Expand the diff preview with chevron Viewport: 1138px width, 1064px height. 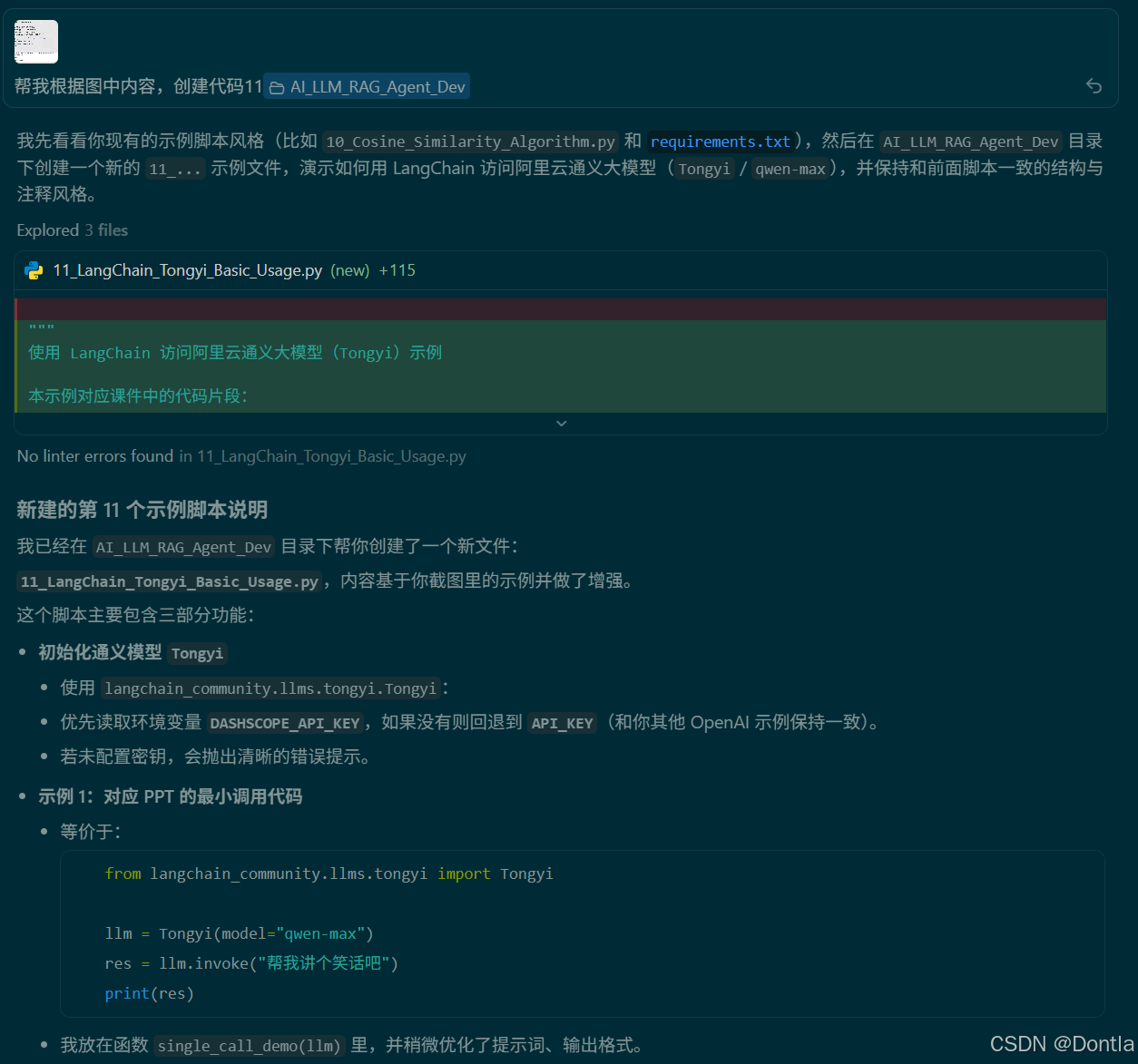[561, 424]
